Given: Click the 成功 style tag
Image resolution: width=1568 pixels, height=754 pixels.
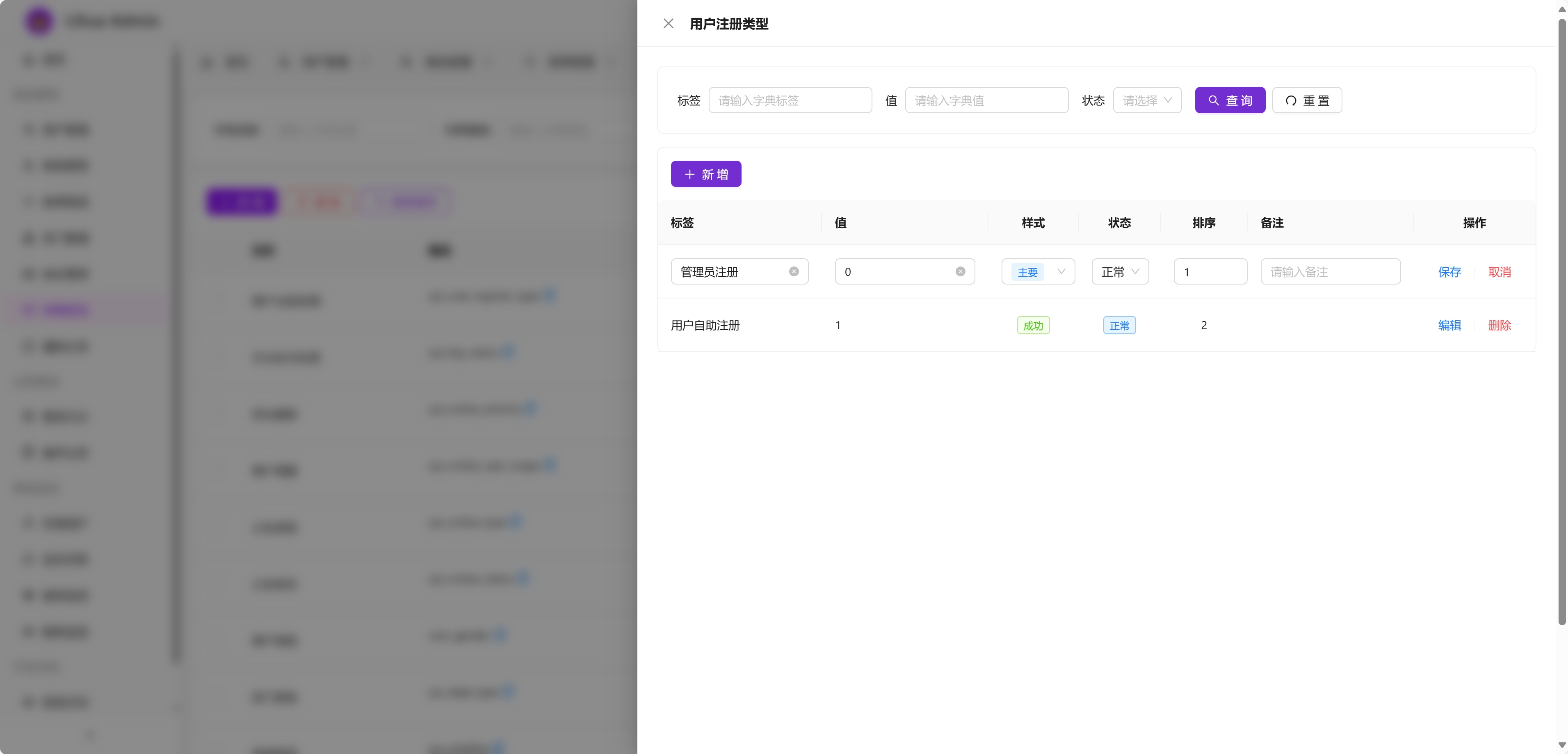Looking at the screenshot, I should click(1033, 325).
